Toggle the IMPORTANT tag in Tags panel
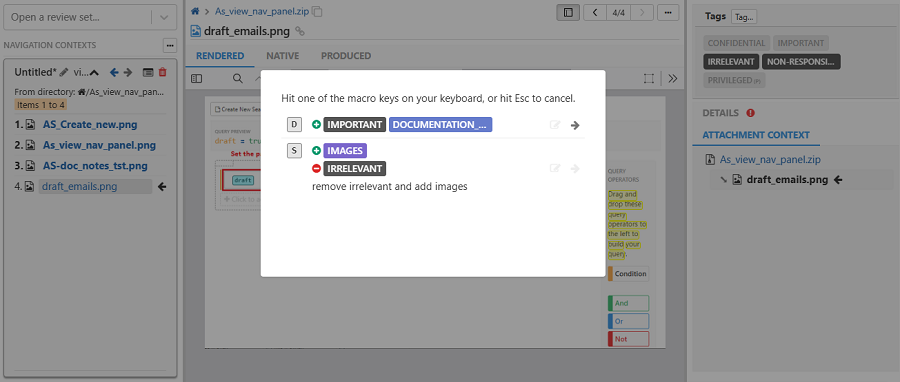 point(801,43)
